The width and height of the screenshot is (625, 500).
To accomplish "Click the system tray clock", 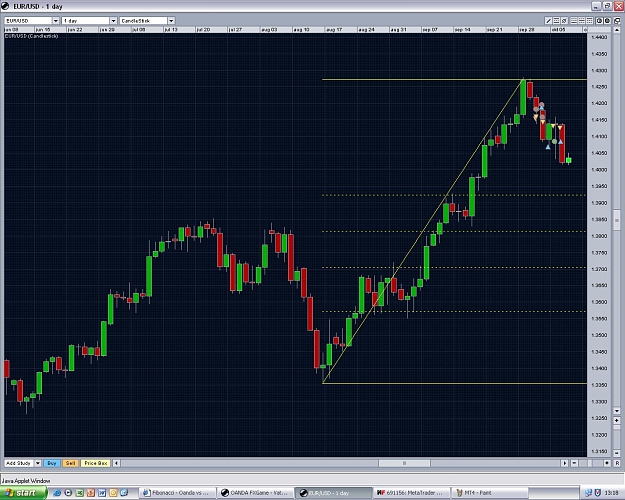I will [611, 493].
